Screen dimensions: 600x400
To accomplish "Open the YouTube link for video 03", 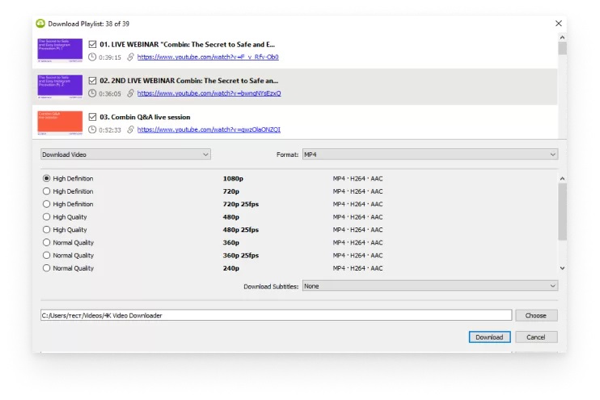I will [209, 129].
